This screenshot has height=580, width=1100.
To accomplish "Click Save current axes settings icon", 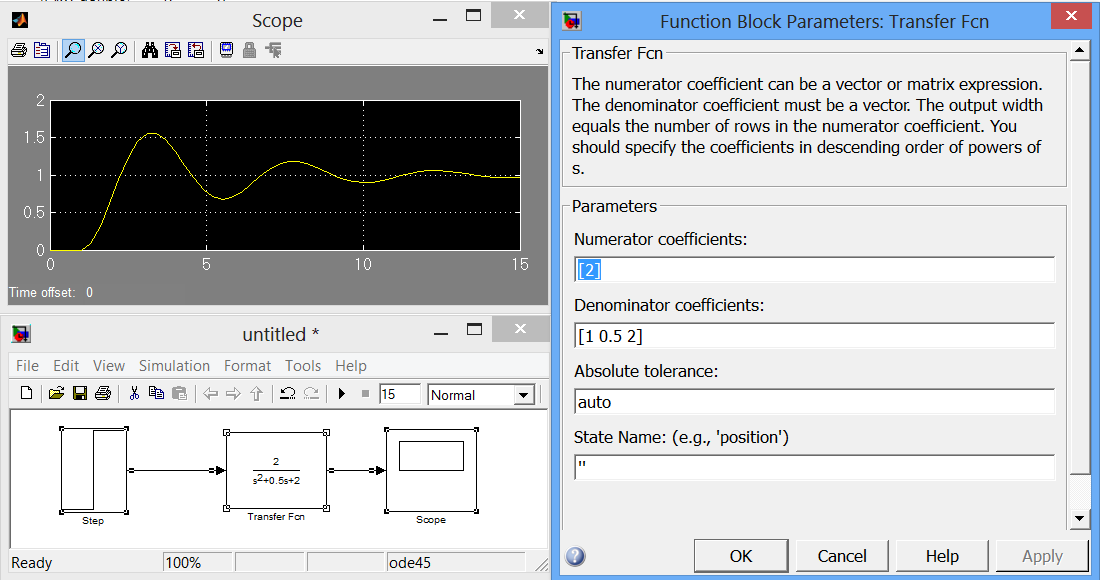I will click(173, 50).
